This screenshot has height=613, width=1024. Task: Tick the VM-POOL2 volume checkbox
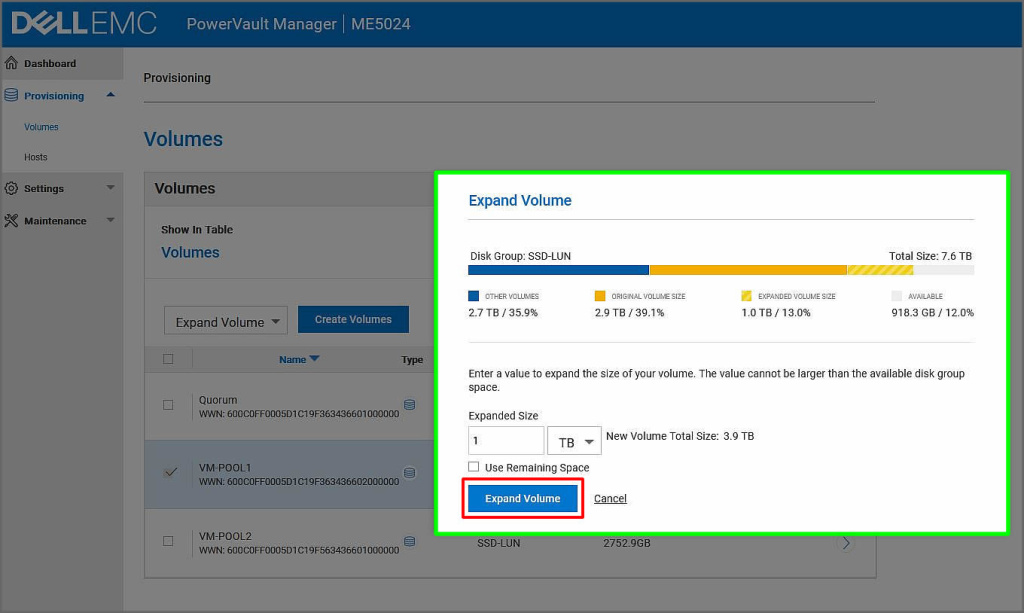(x=168, y=541)
